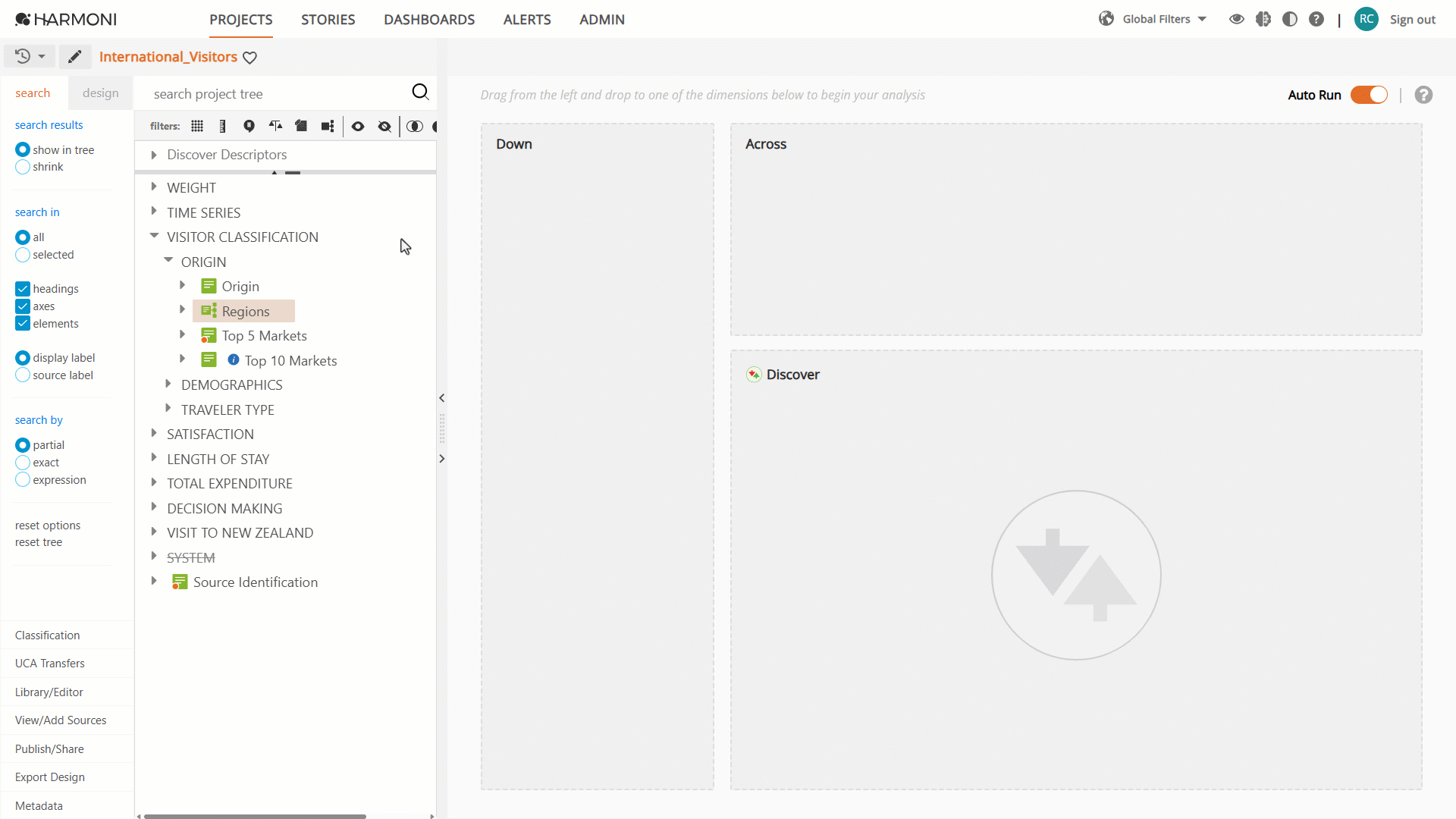Select the show in tree radio
The image size is (1456, 819).
23,150
